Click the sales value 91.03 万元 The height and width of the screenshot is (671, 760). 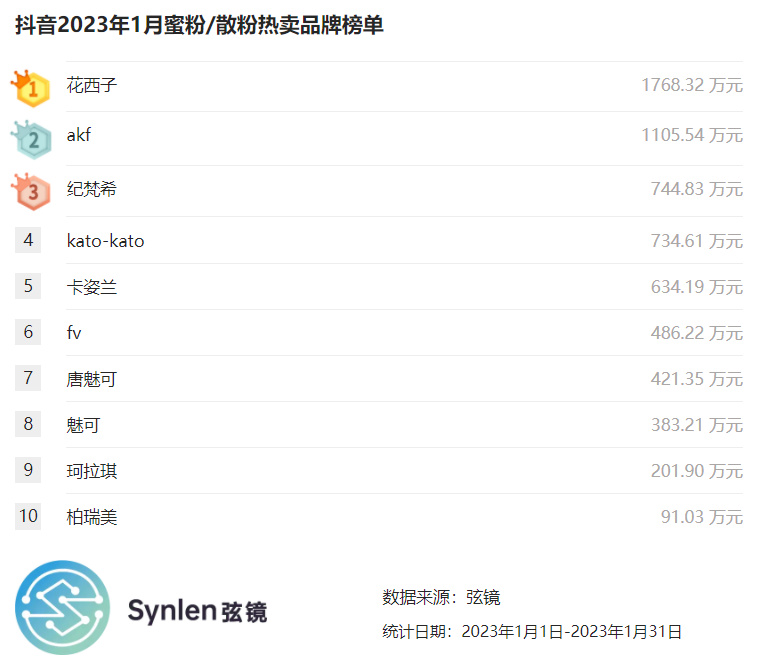click(701, 517)
